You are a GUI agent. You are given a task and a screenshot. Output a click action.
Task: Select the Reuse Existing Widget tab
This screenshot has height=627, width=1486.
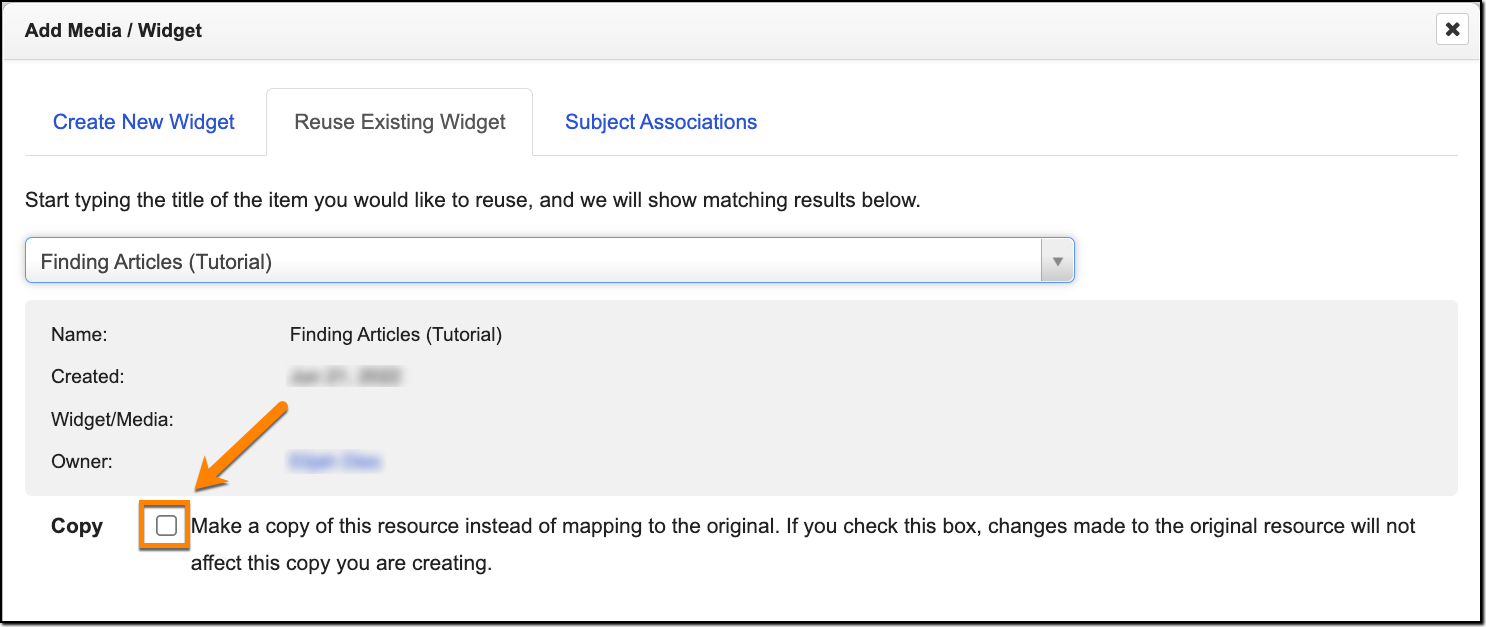coord(400,122)
